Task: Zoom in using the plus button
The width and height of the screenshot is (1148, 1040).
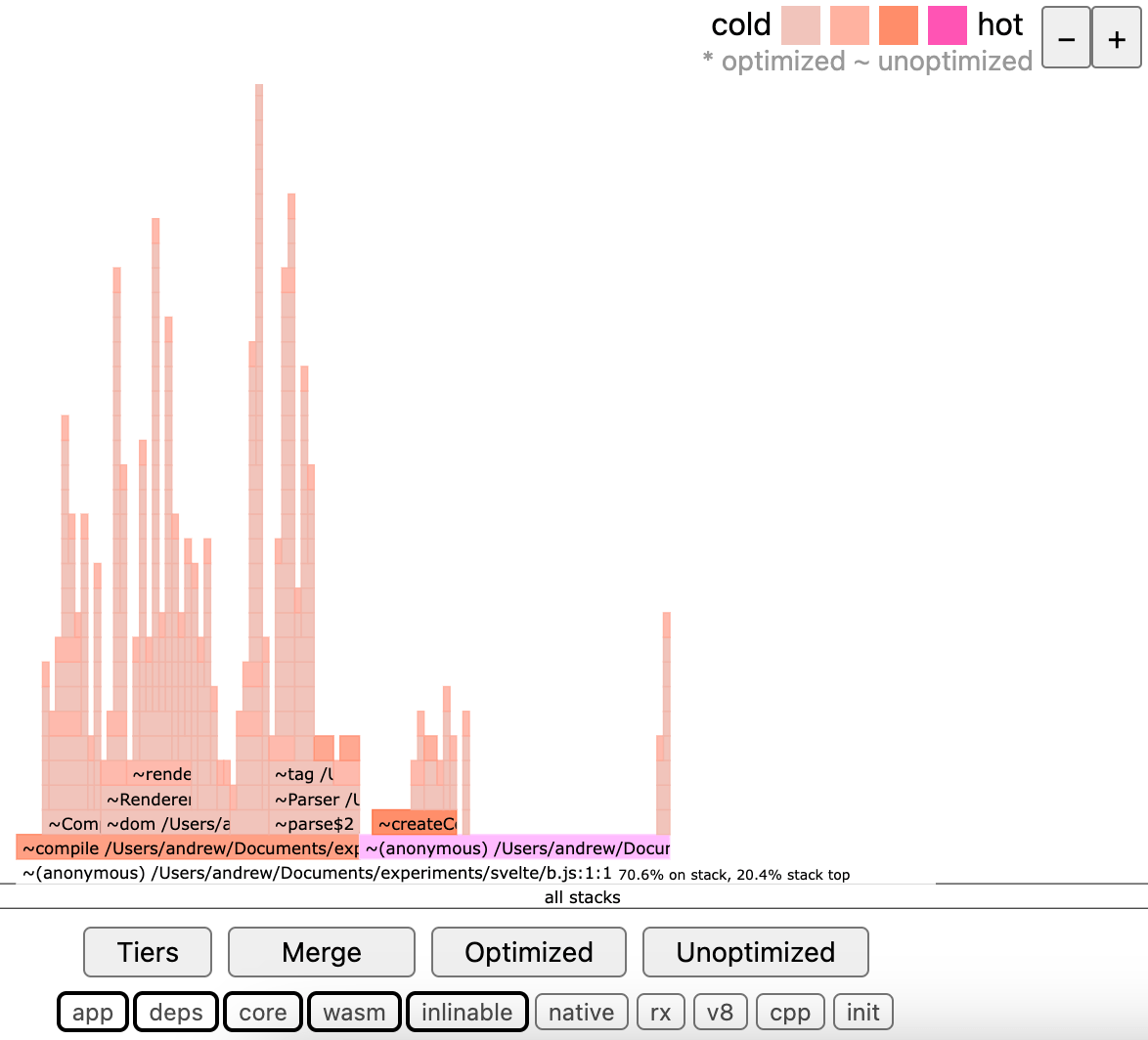Action: coord(1117,37)
